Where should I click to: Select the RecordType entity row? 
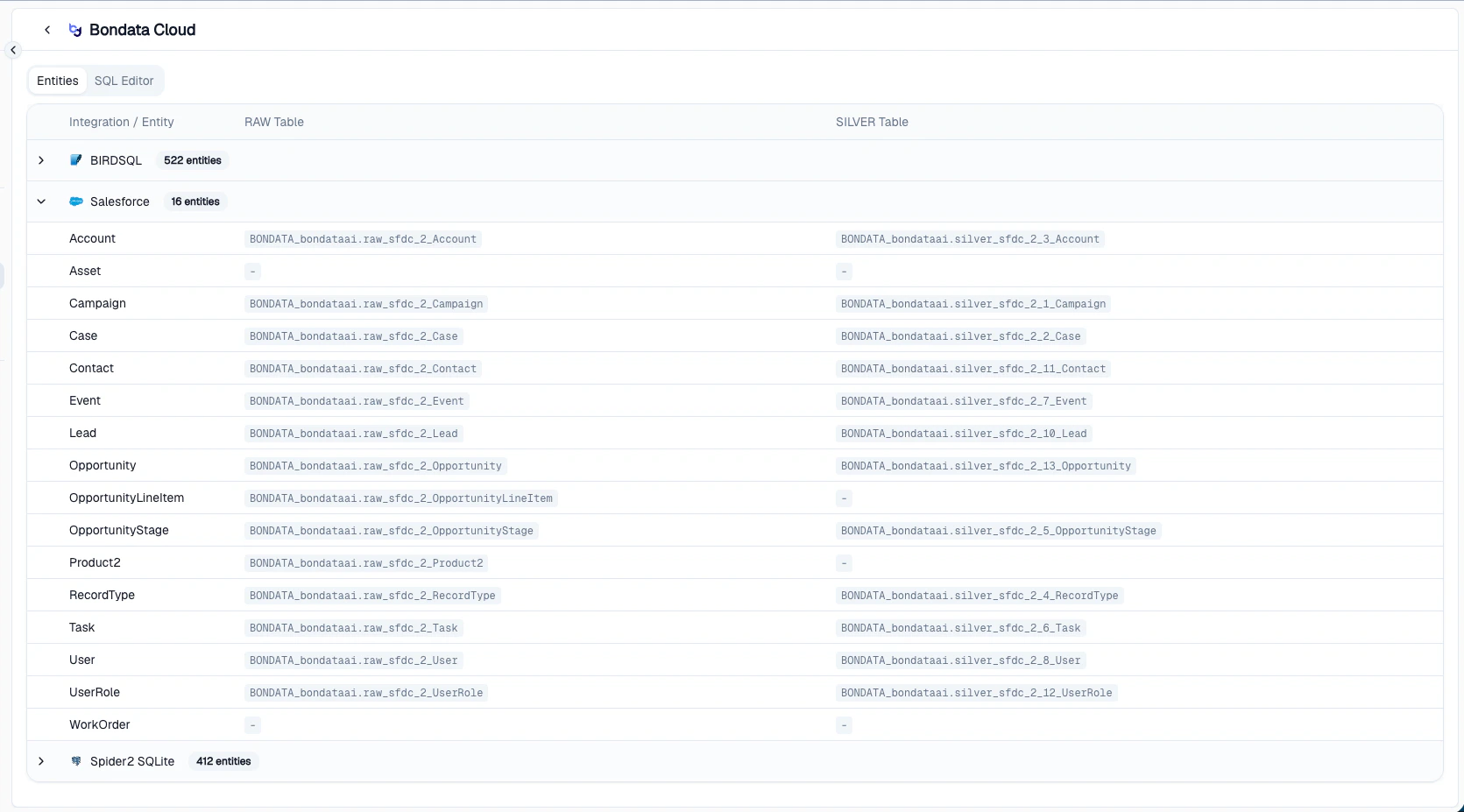pyautogui.click(x=735, y=595)
